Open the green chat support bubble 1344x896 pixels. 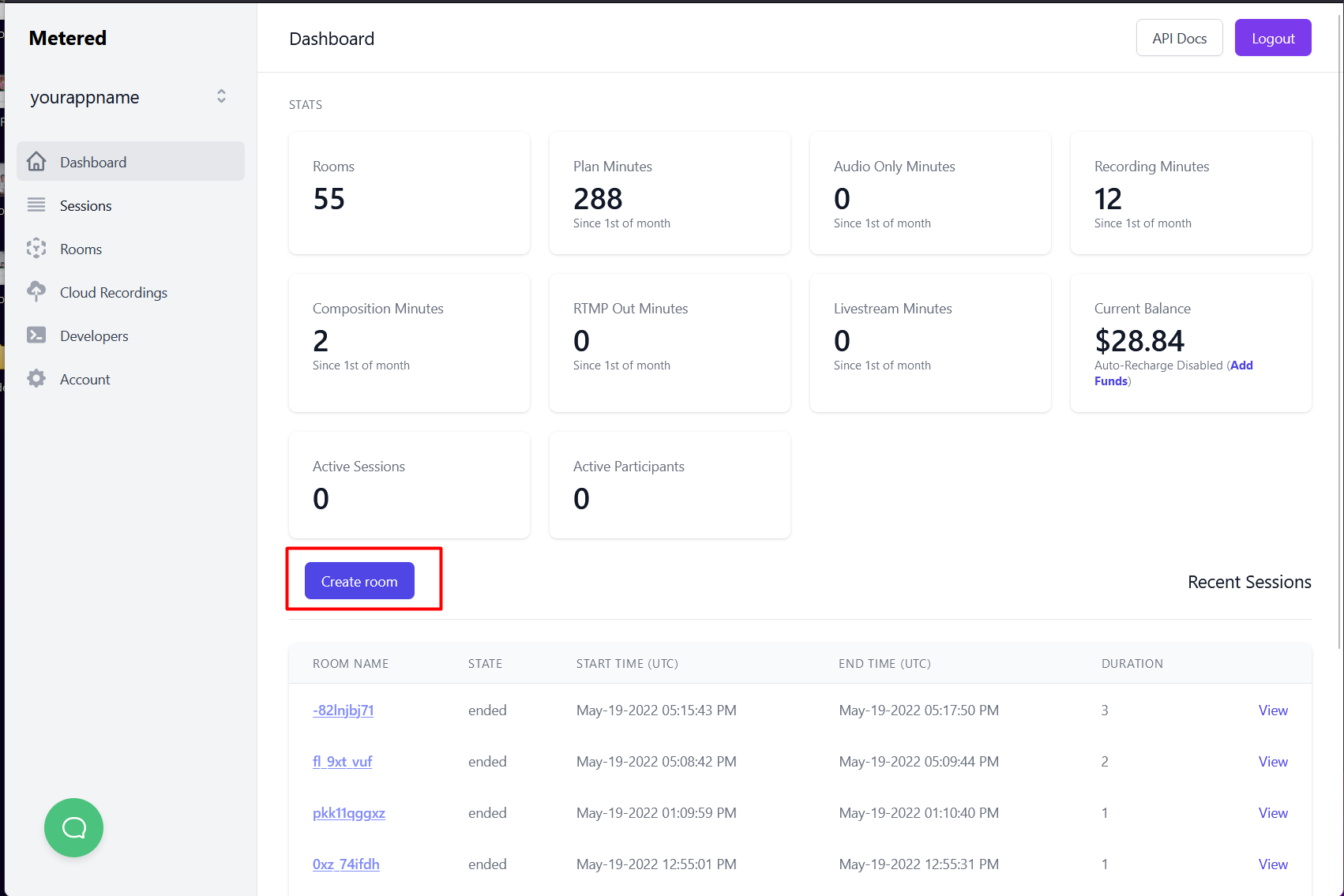coord(73,827)
